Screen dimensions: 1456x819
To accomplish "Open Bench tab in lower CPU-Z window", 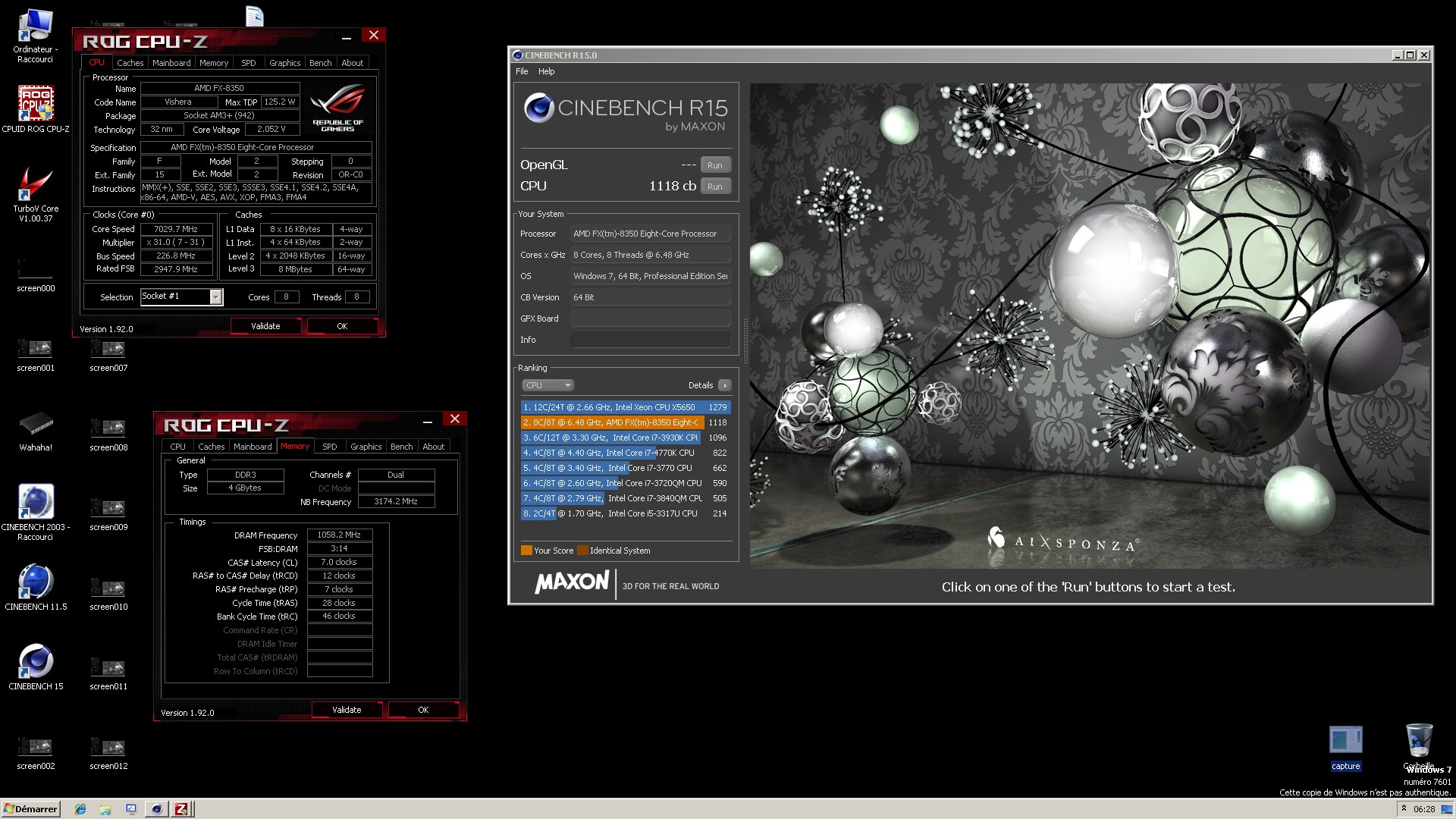I will pyautogui.click(x=401, y=447).
